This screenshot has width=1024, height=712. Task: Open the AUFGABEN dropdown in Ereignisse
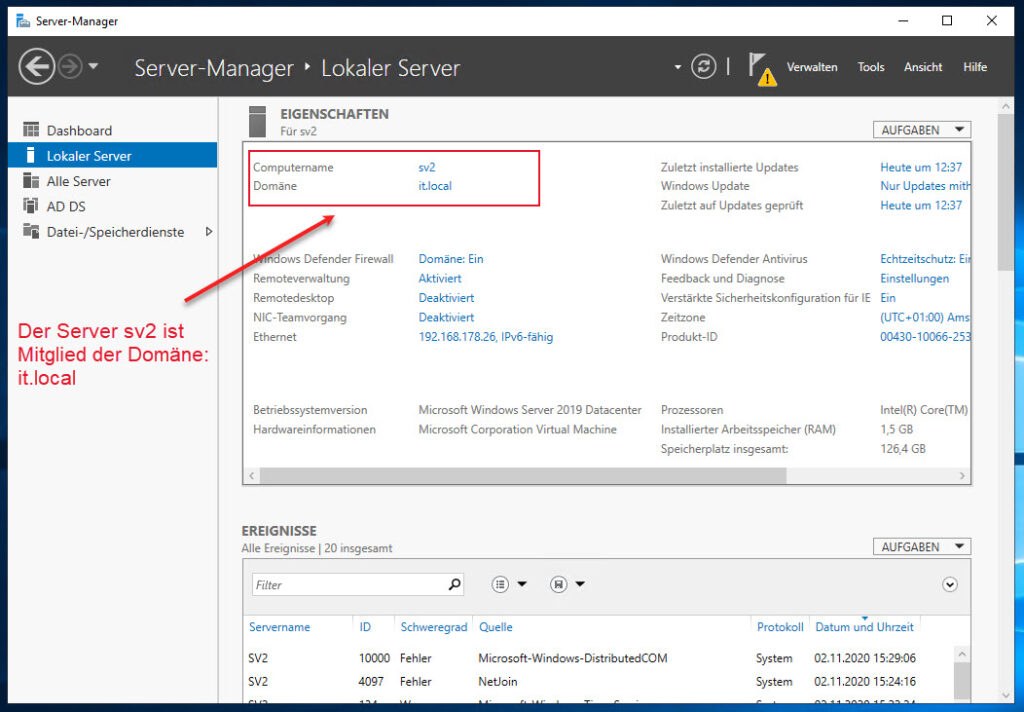[x=921, y=547]
